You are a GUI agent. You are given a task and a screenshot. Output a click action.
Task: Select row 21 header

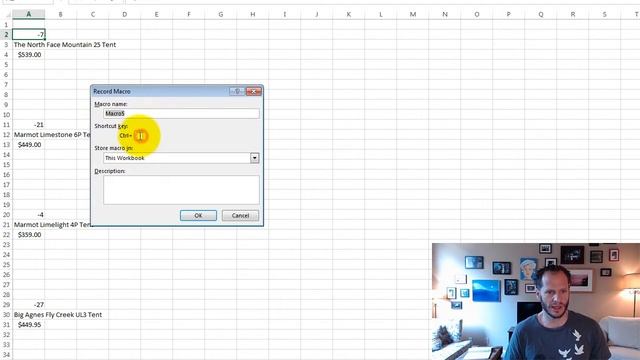(x=6, y=224)
